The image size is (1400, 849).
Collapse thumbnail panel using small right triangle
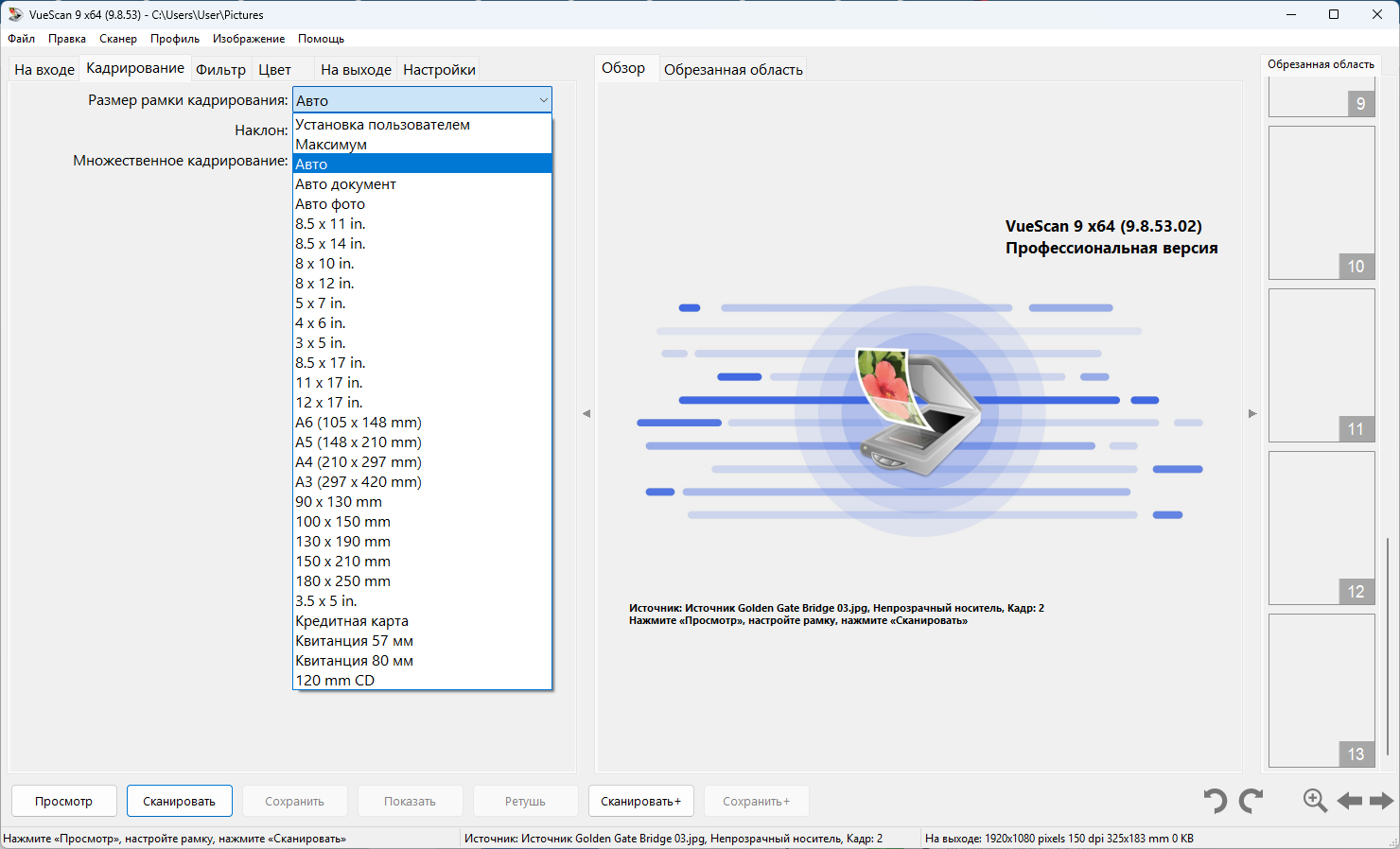1252,413
